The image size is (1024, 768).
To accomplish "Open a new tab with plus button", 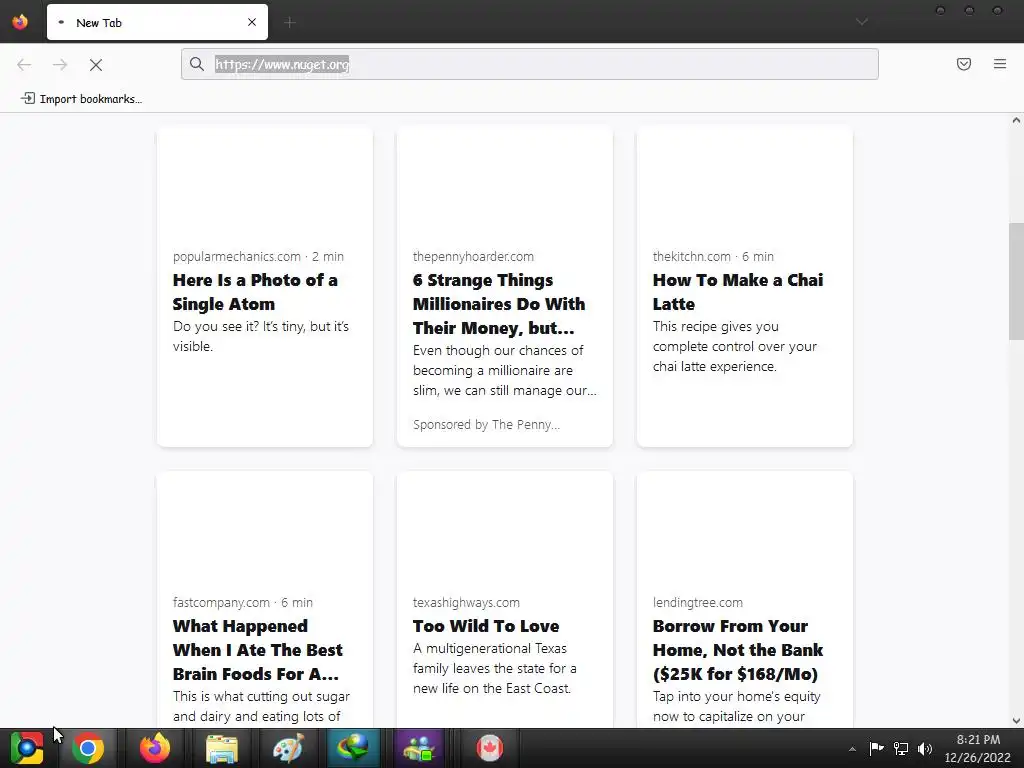I will point(290,23).
